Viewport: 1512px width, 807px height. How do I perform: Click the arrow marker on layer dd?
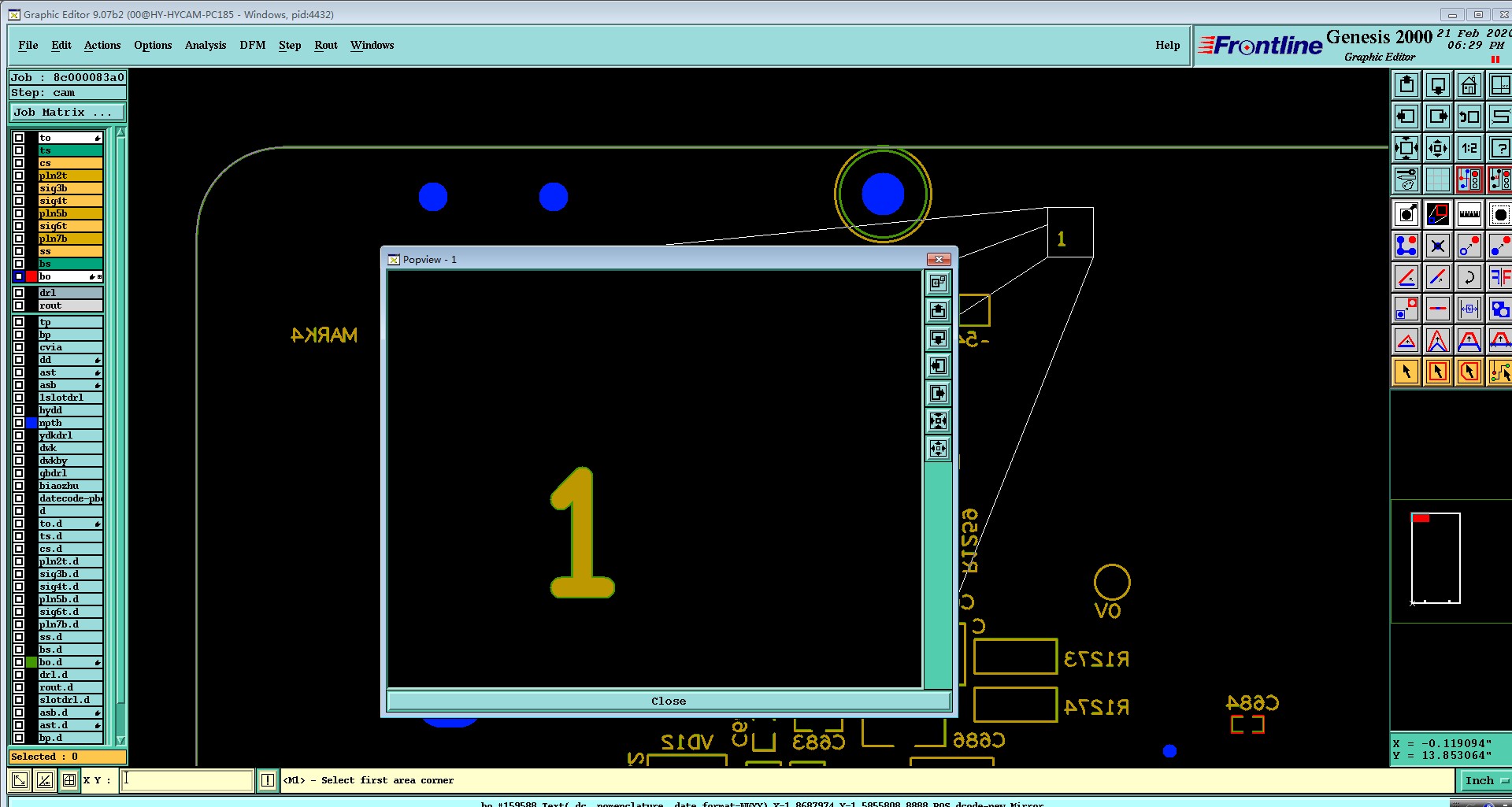tap(98, 360)
